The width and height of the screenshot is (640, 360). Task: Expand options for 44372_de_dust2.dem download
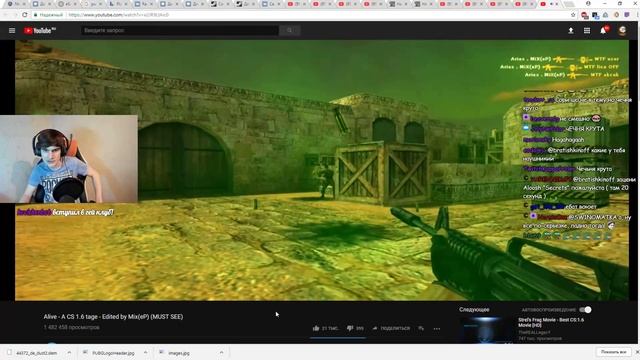click(x=69, y=353)
